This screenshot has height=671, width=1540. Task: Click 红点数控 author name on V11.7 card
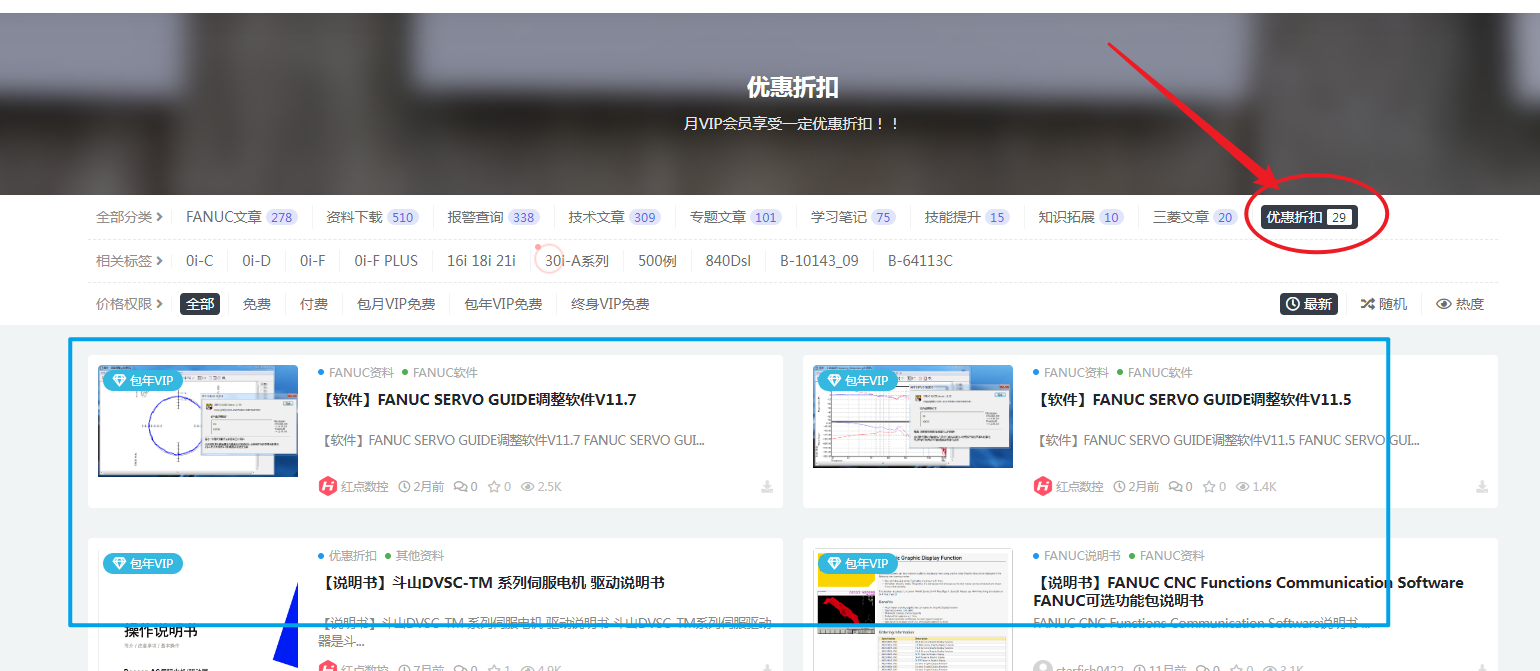(365, 487)
